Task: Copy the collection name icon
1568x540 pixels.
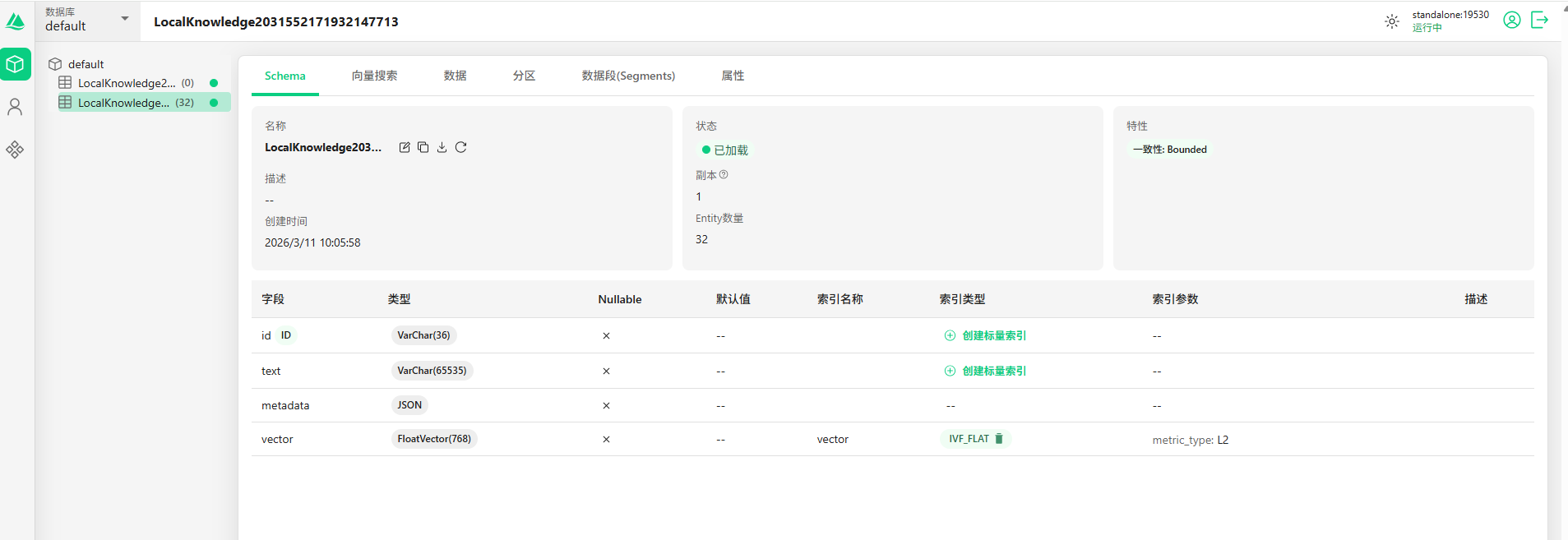Action: [423, 147]
